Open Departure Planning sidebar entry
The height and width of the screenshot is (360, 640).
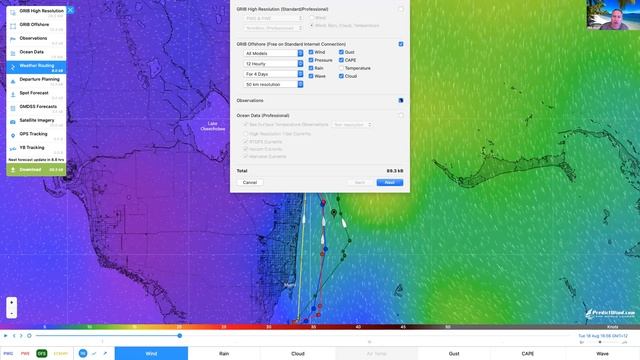coord(36,81)
